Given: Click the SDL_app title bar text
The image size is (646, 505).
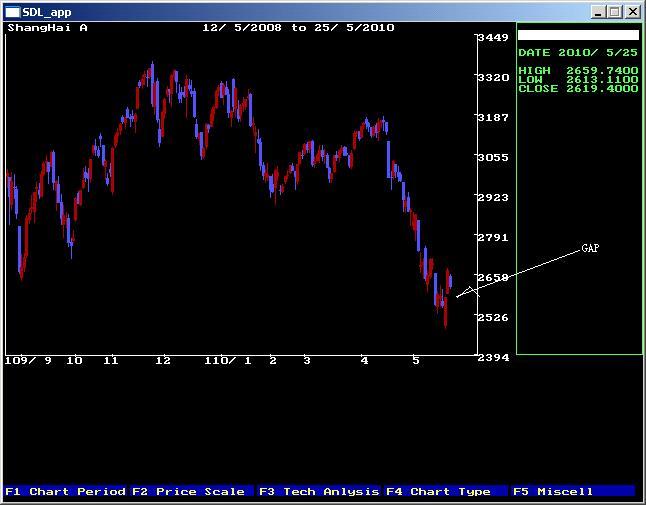Looking at the screenshot, I should [x=47, y=12].
